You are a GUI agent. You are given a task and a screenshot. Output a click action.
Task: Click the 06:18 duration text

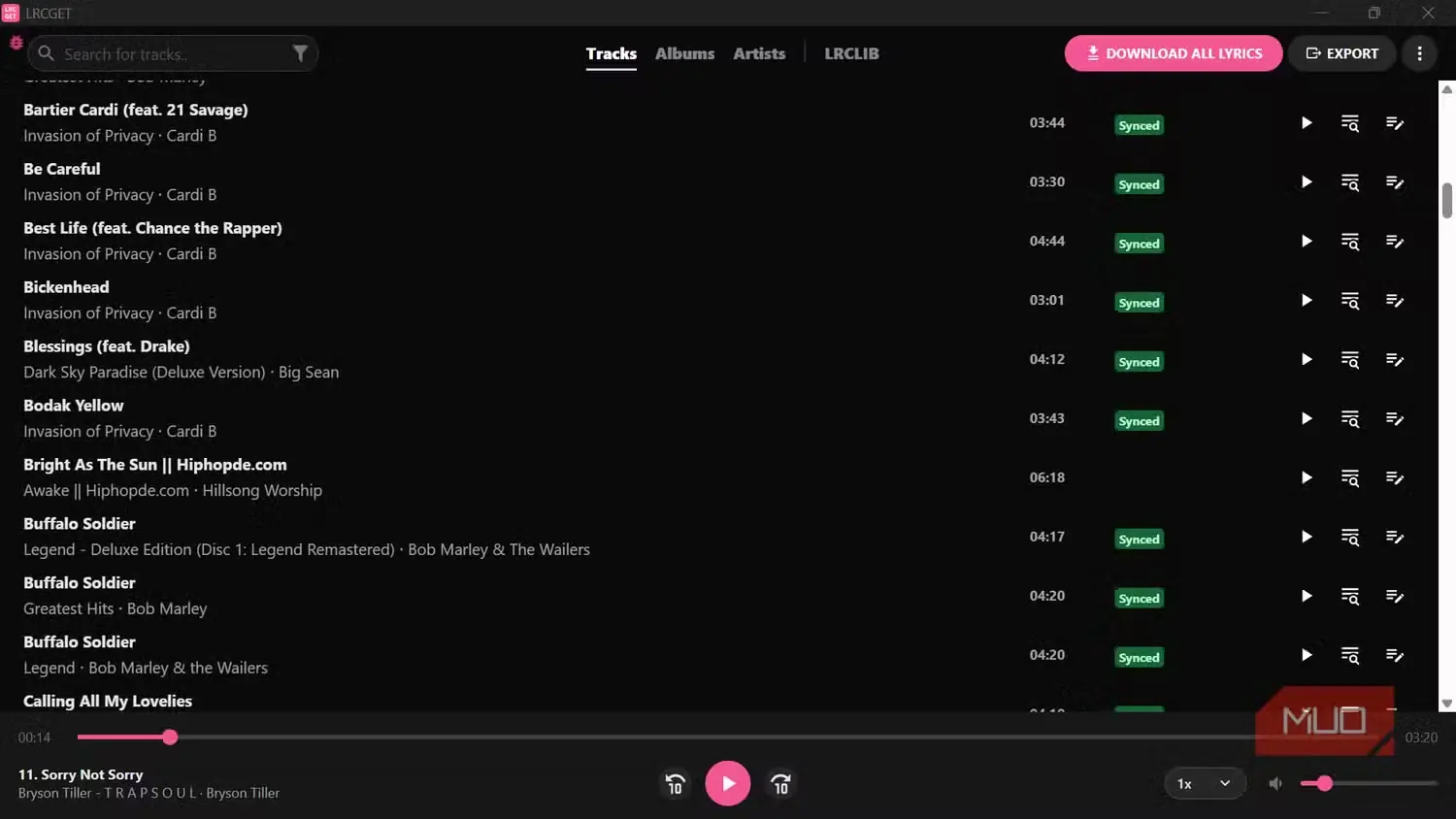[x=1047, y=477]
